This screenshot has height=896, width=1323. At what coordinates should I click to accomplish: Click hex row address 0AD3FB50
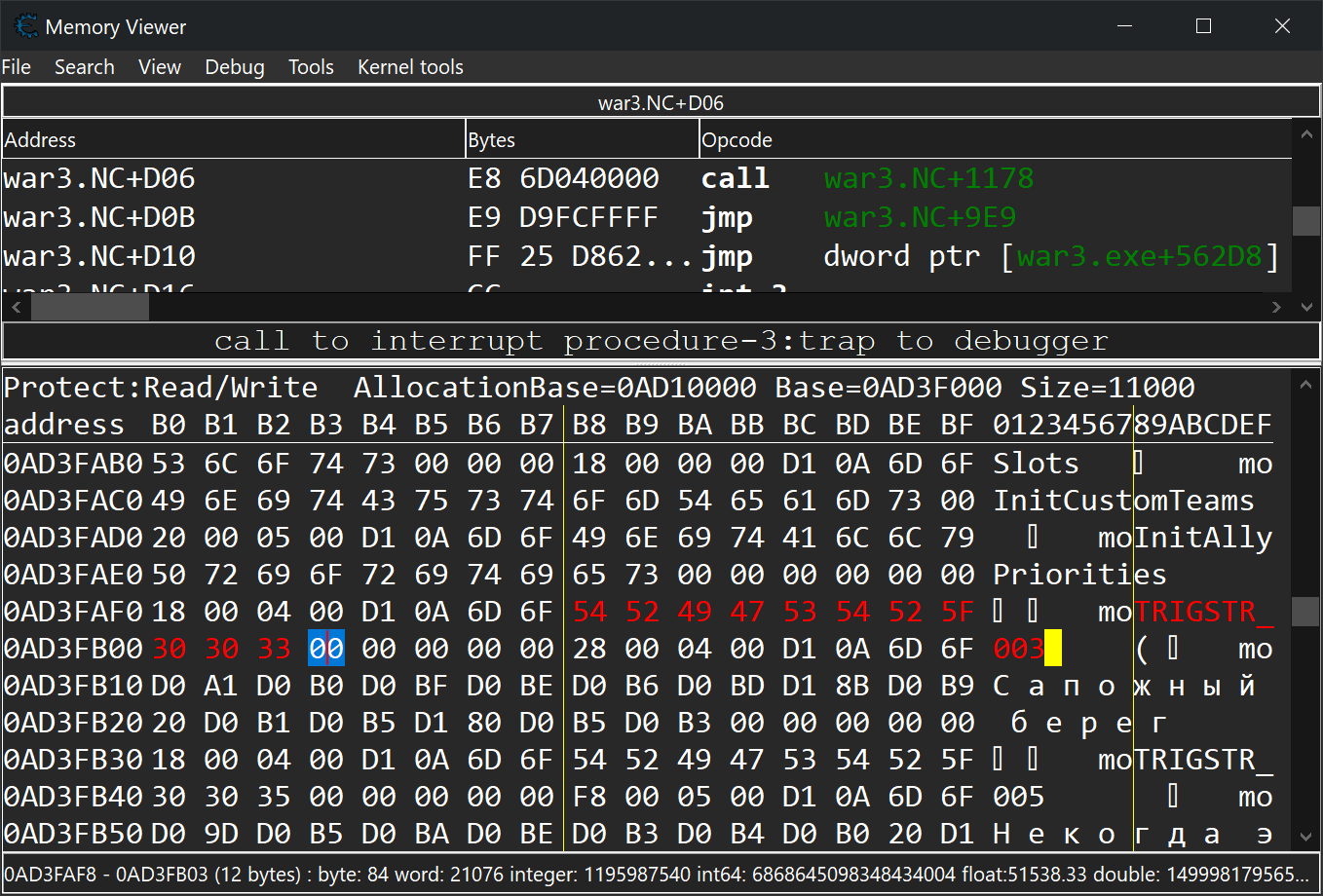coord(74,834)
